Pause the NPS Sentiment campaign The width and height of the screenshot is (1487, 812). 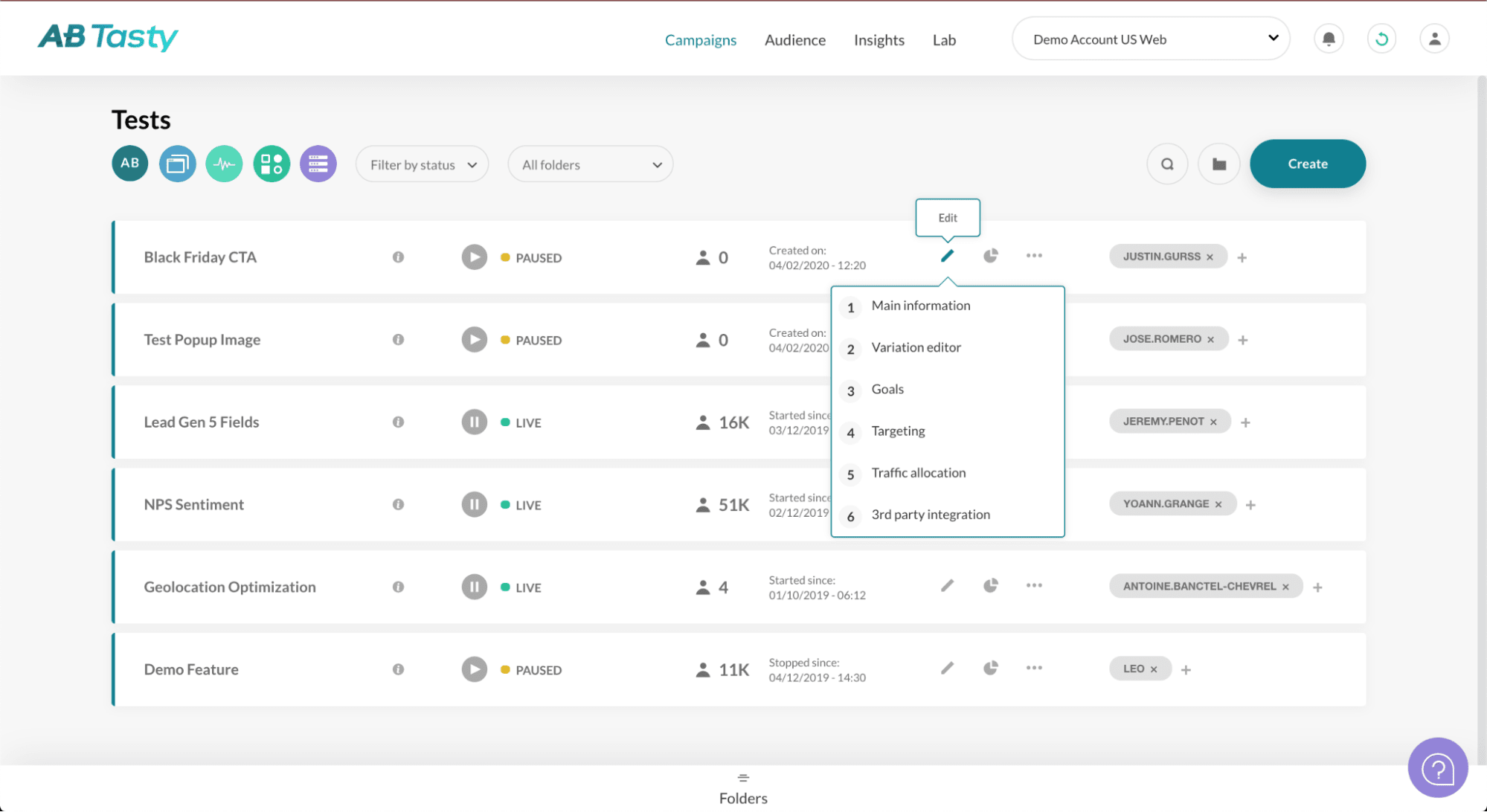474,504
